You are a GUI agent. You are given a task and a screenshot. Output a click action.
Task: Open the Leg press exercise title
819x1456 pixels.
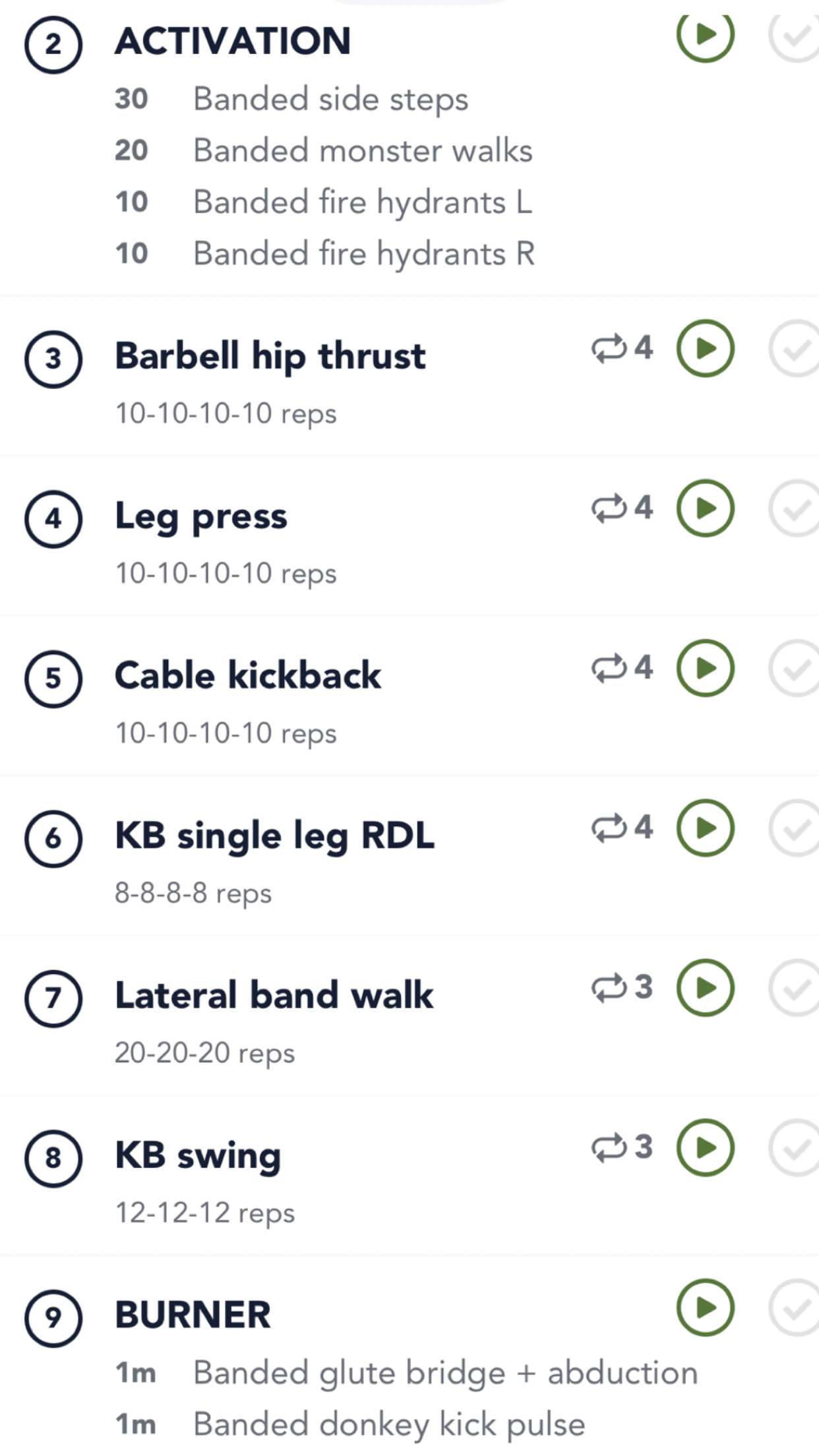pos(201,516)
